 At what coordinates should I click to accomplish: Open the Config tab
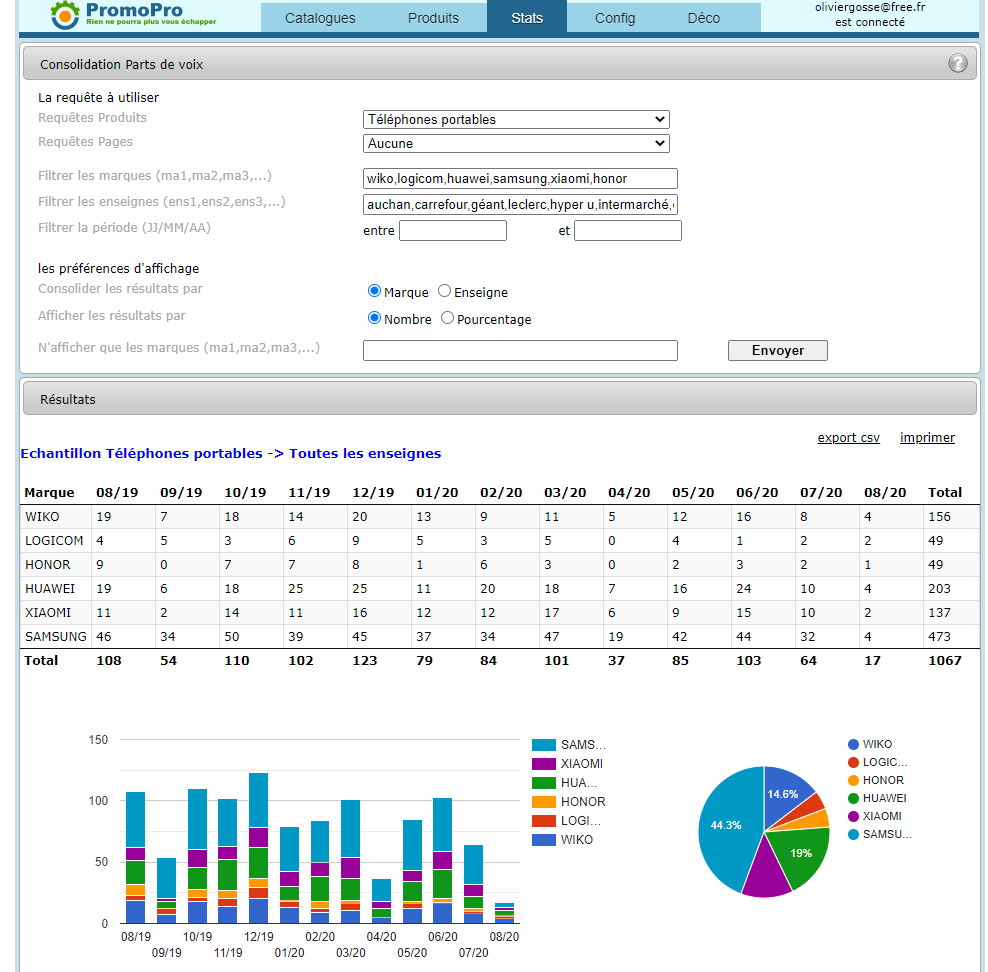click(614, 18)
